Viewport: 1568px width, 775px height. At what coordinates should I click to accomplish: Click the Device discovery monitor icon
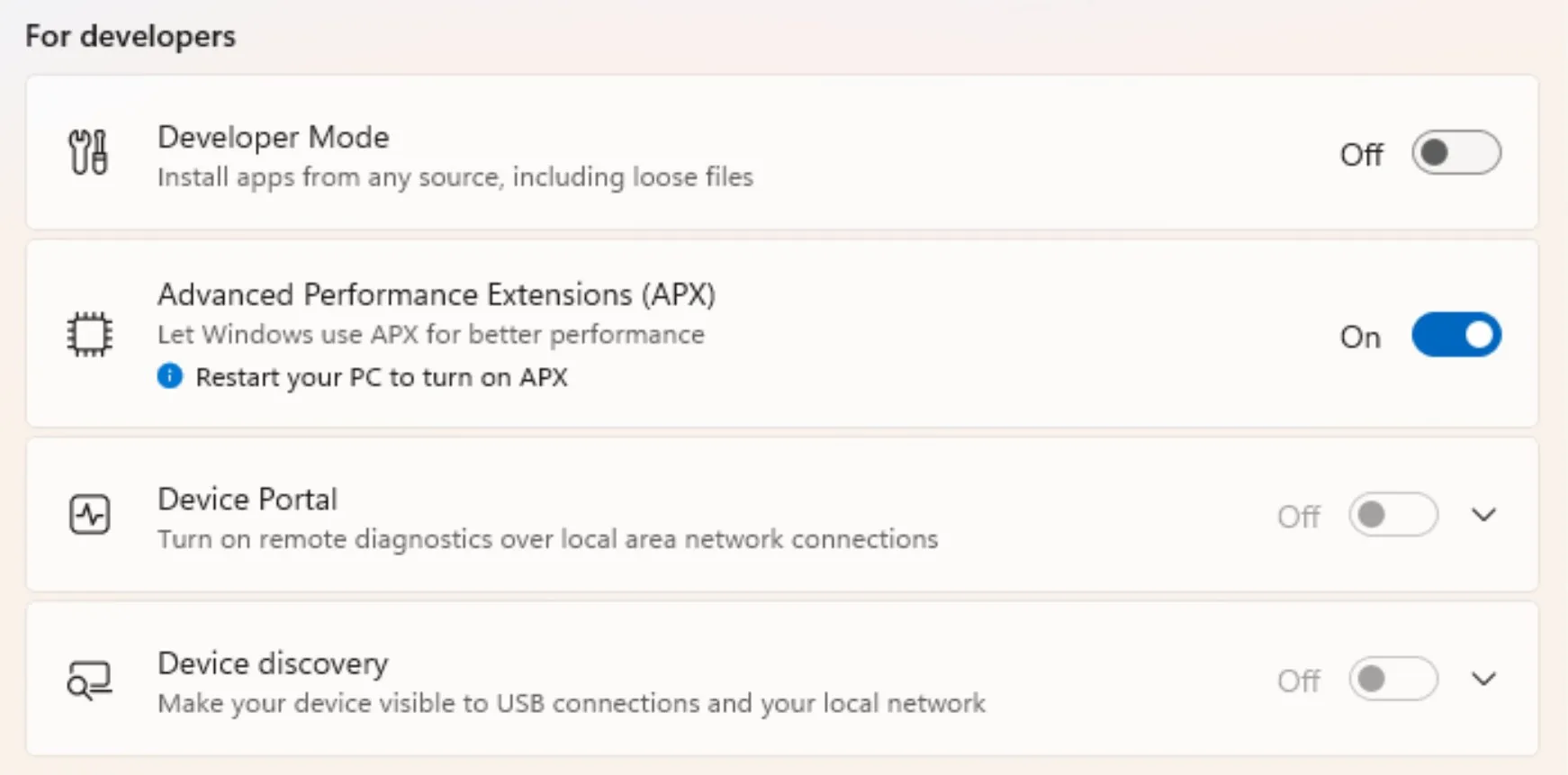pyautogui.click(x=90, y=680)
